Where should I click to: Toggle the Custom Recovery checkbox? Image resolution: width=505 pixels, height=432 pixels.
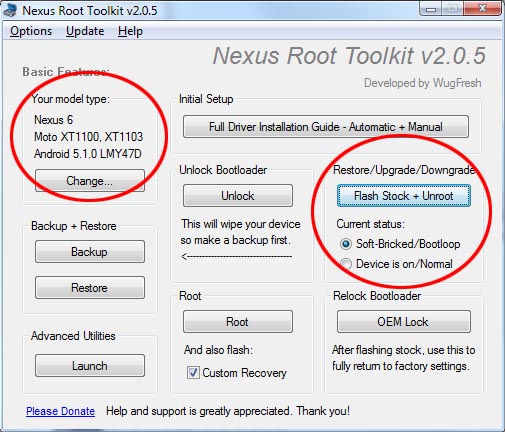pos(193,373)
